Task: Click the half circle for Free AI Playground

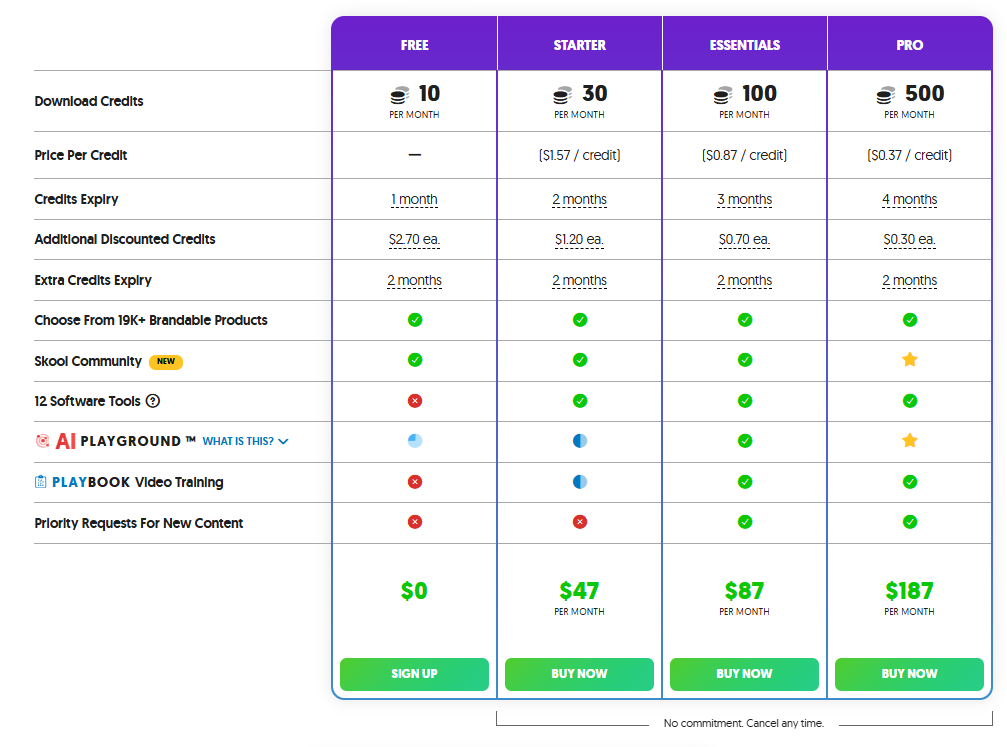Action: point(414,441)
